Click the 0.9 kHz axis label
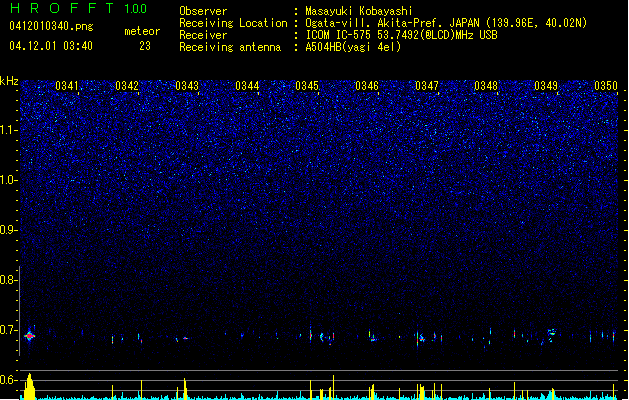Viewport: 629px width, 400px height. click(x=9, y=230)
